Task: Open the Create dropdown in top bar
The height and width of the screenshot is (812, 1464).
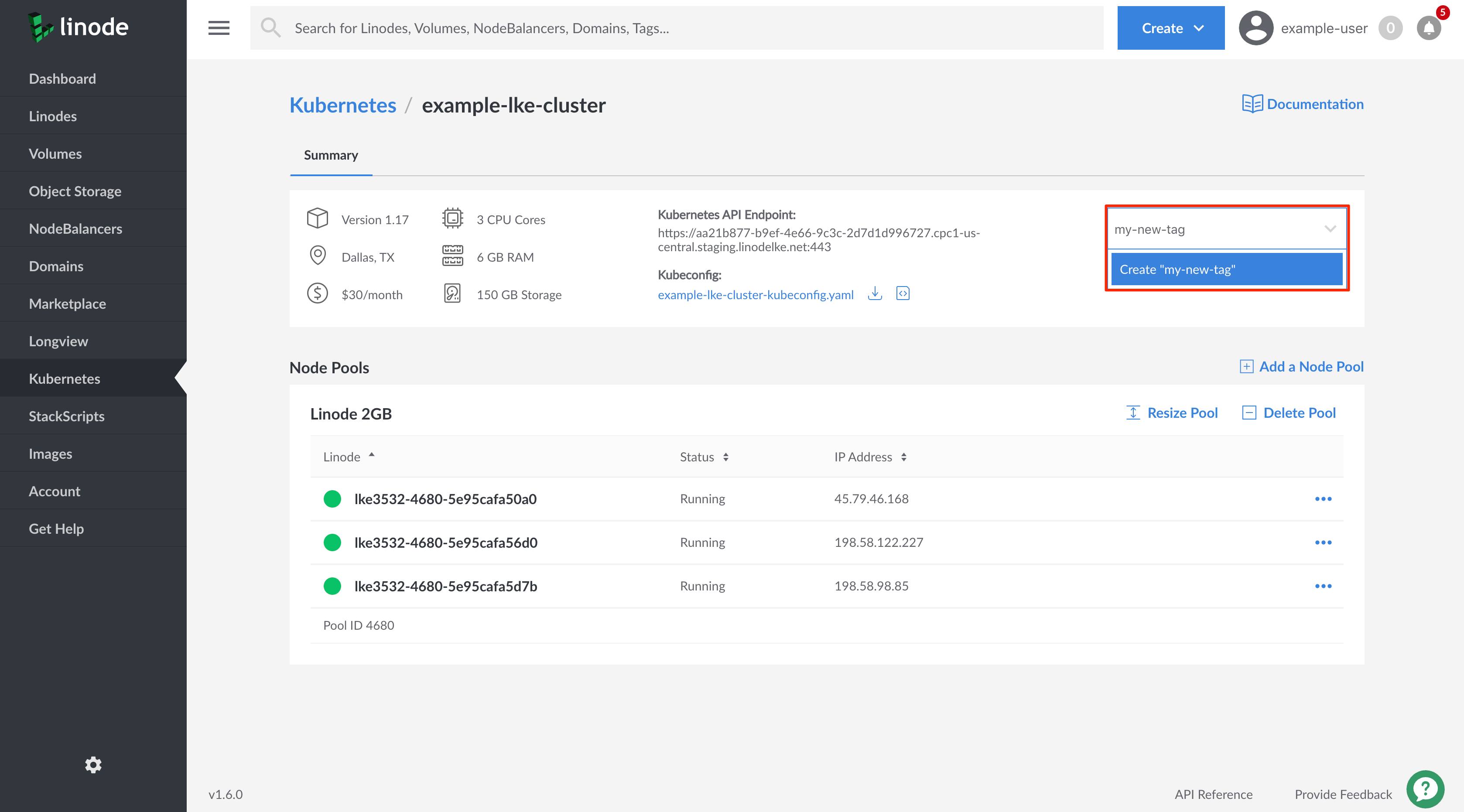Action: coord(1170,27)
